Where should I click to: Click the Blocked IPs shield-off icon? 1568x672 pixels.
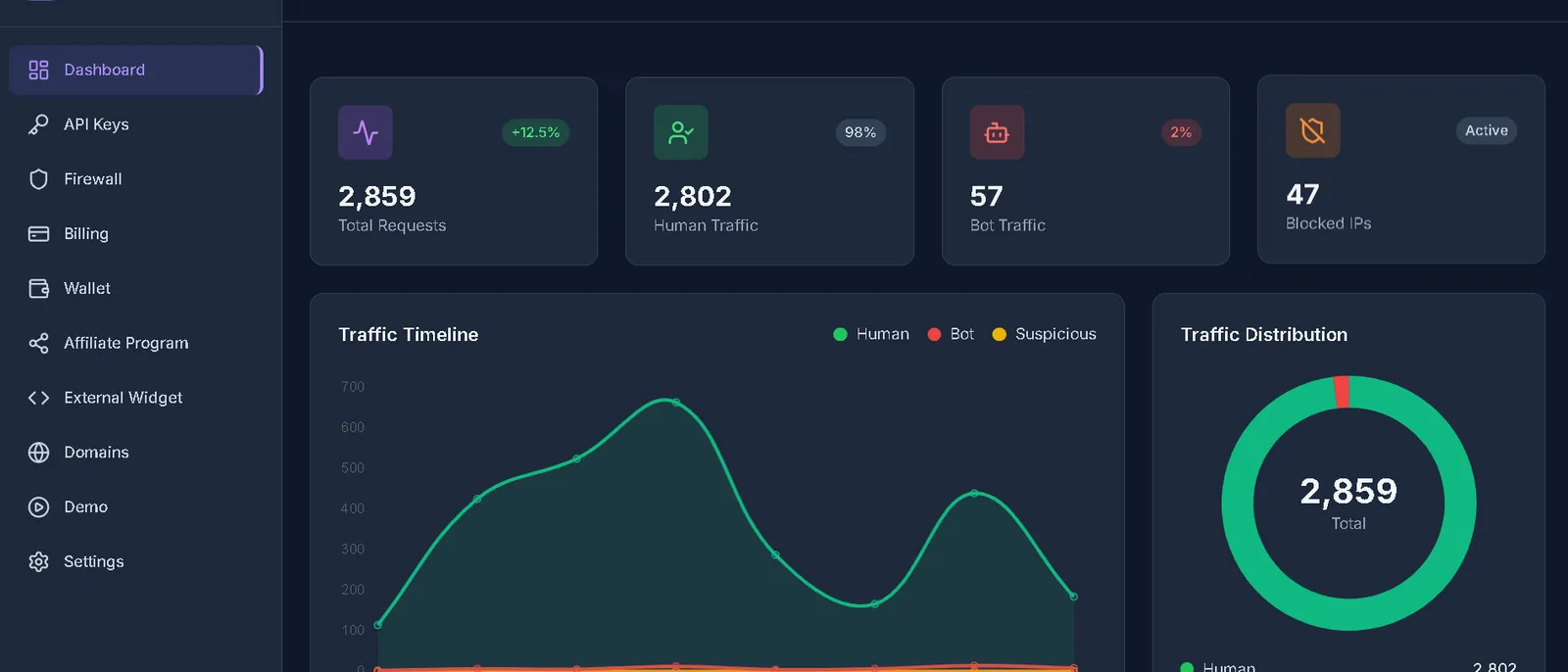point(1312,130)
